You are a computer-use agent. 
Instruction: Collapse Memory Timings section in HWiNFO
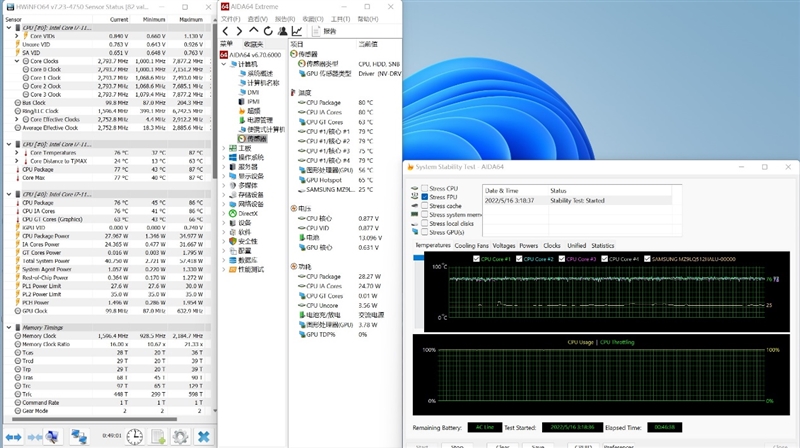point(9,328)
